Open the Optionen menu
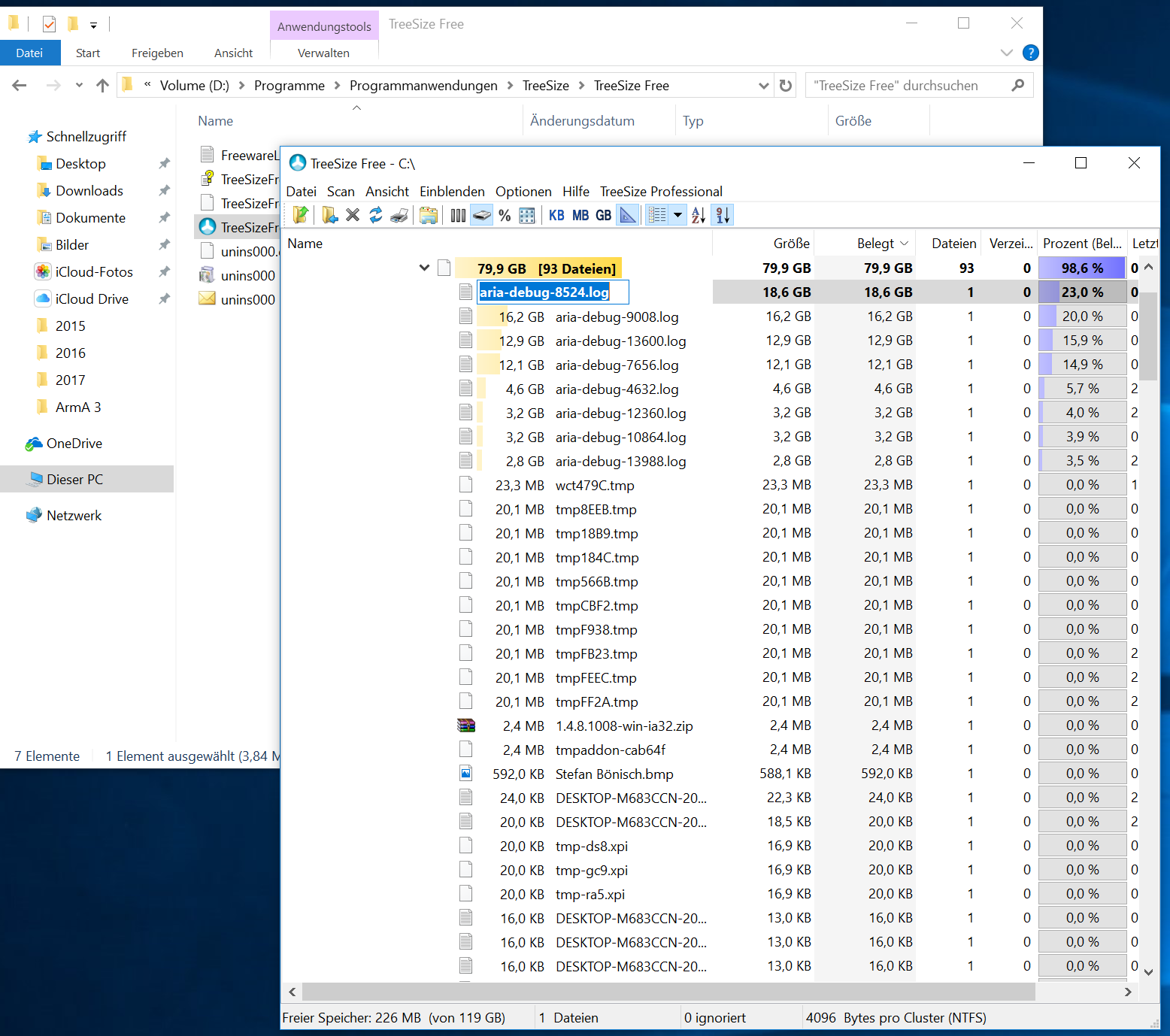Image resolution: width=1170 pixels, height=1036 pixels. [523, 192]
